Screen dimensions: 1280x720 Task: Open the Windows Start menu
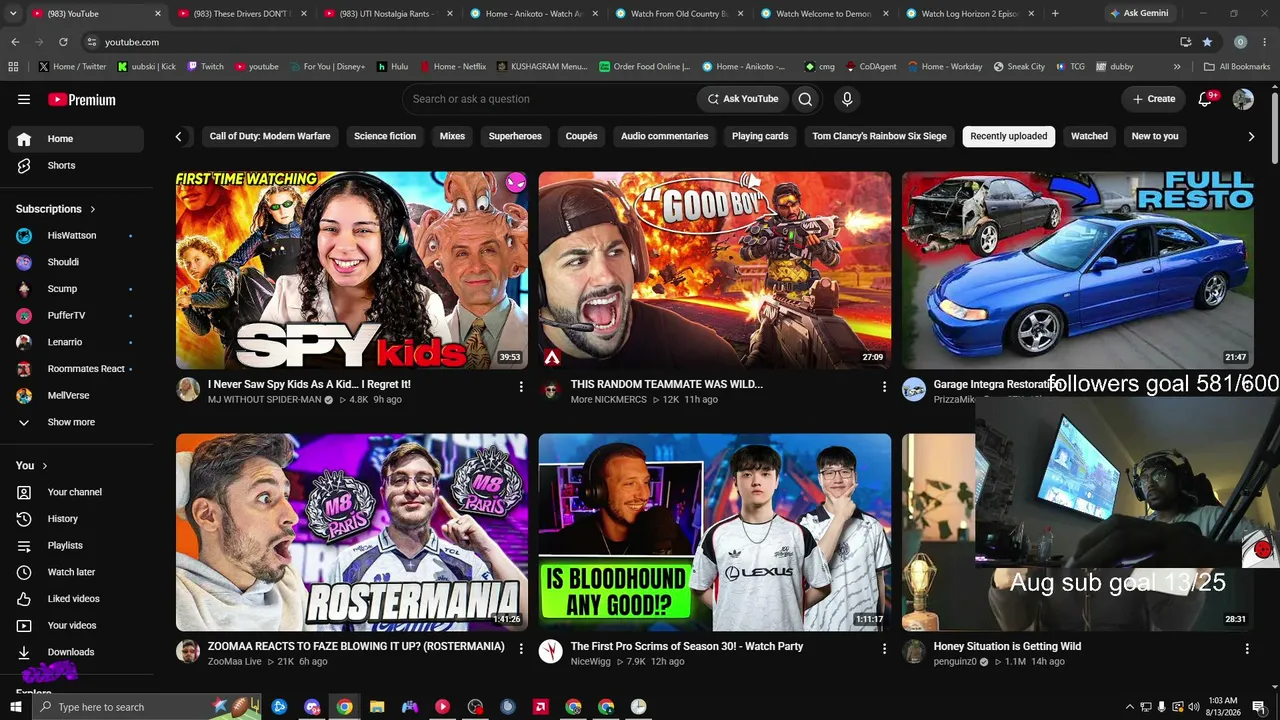[15, 707]
